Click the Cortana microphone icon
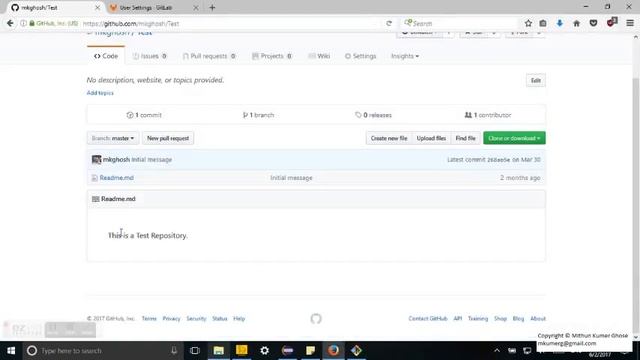Image resolution: width=640 pixels, height=360 pixels. (x=174, y=351)
